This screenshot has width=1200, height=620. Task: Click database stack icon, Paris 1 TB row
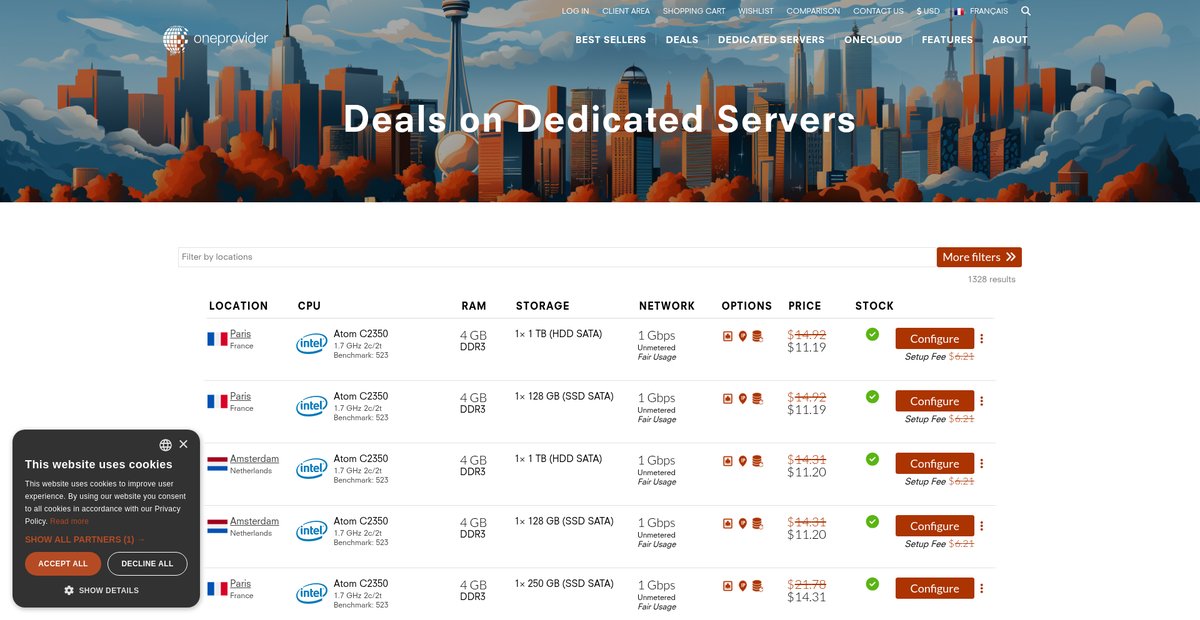(758, 336)
